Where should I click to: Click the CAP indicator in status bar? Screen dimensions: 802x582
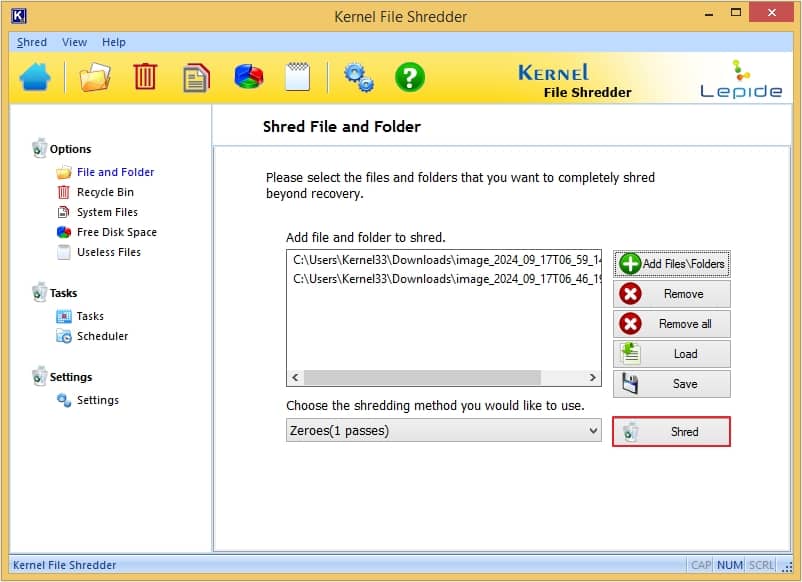[701, 565]
